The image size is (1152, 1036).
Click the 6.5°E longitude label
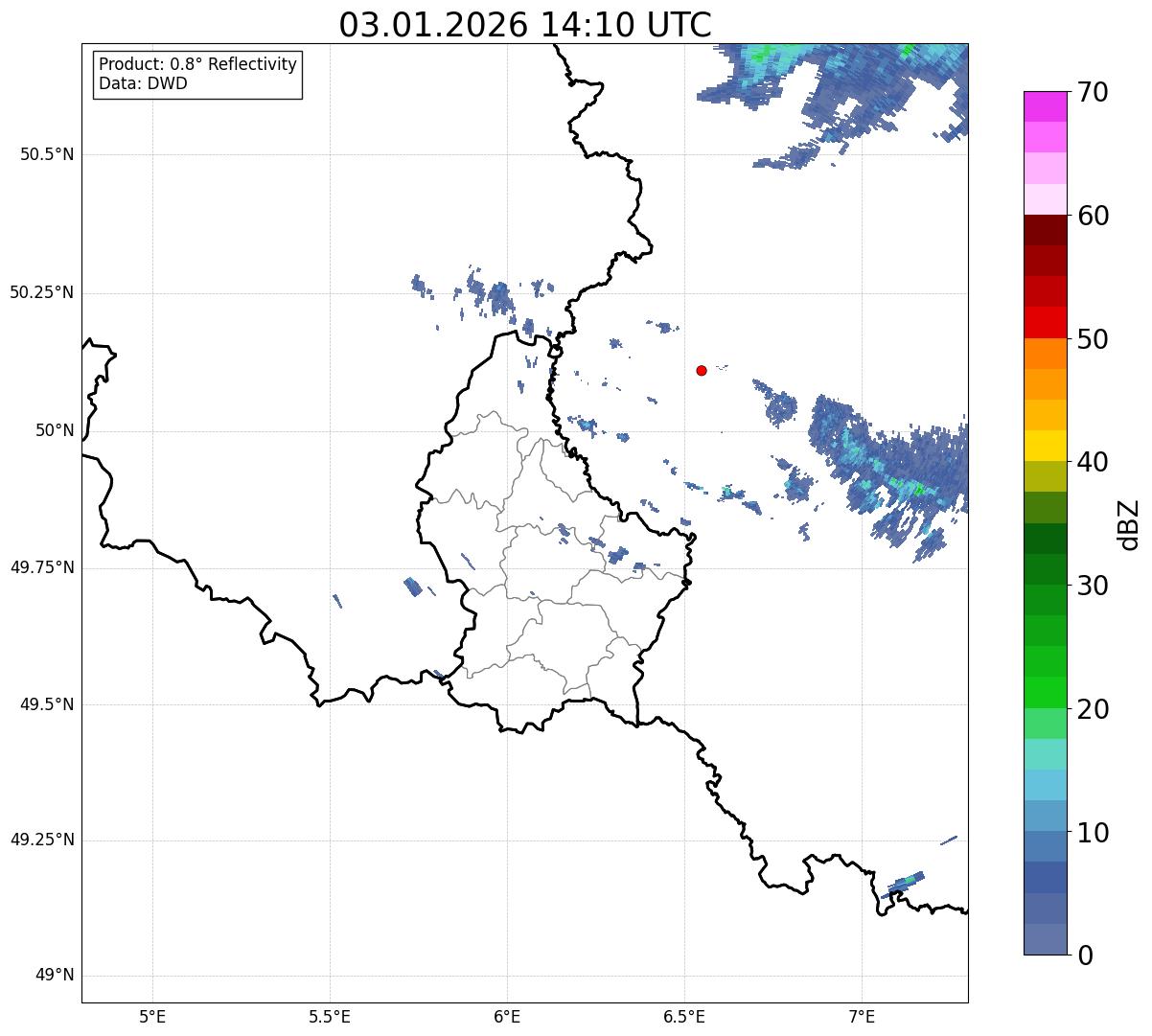pyautogui.click(x=684, y=1017)
